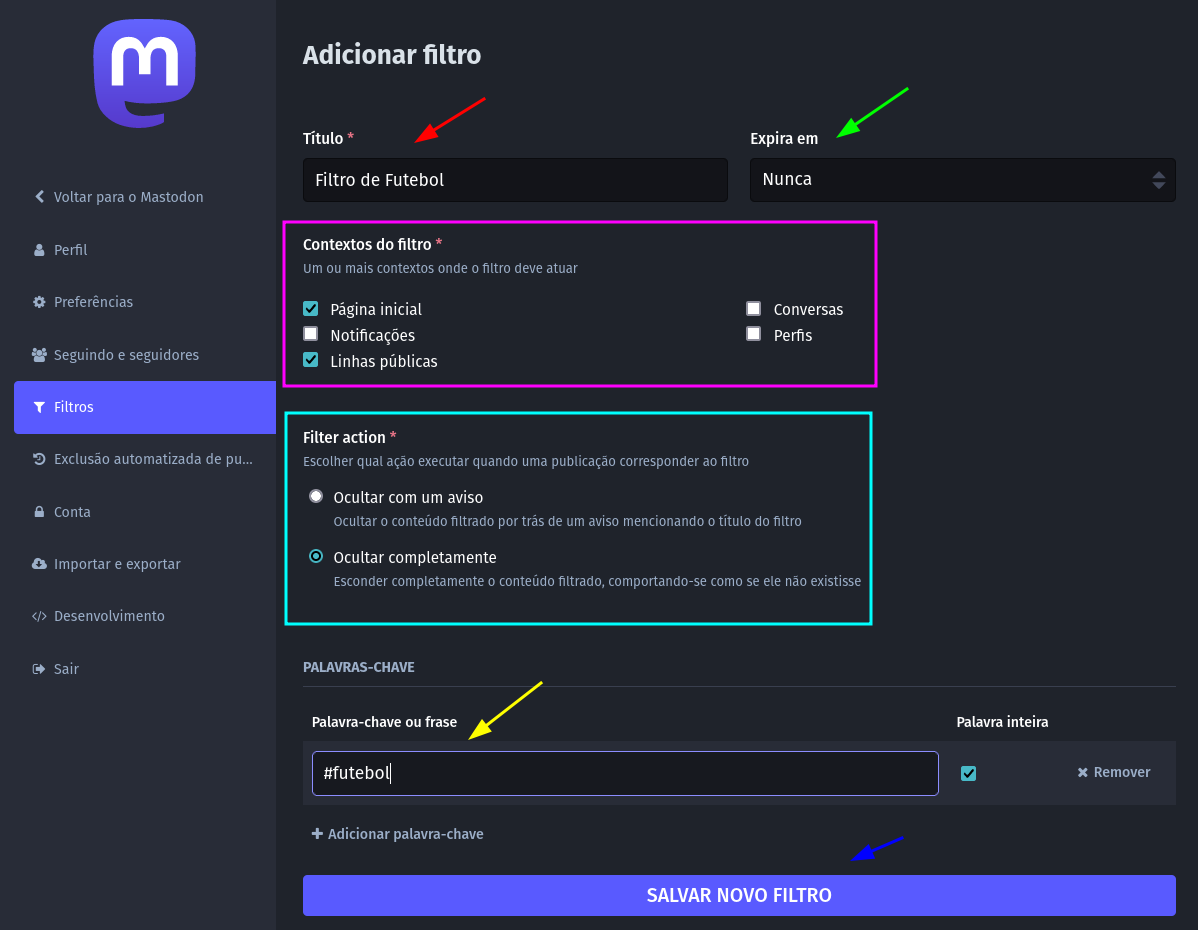The image size is (1198, 930).
Task: Click the back chevron icon beside Voltar para o Mastodon
Action: pos(39,196)
